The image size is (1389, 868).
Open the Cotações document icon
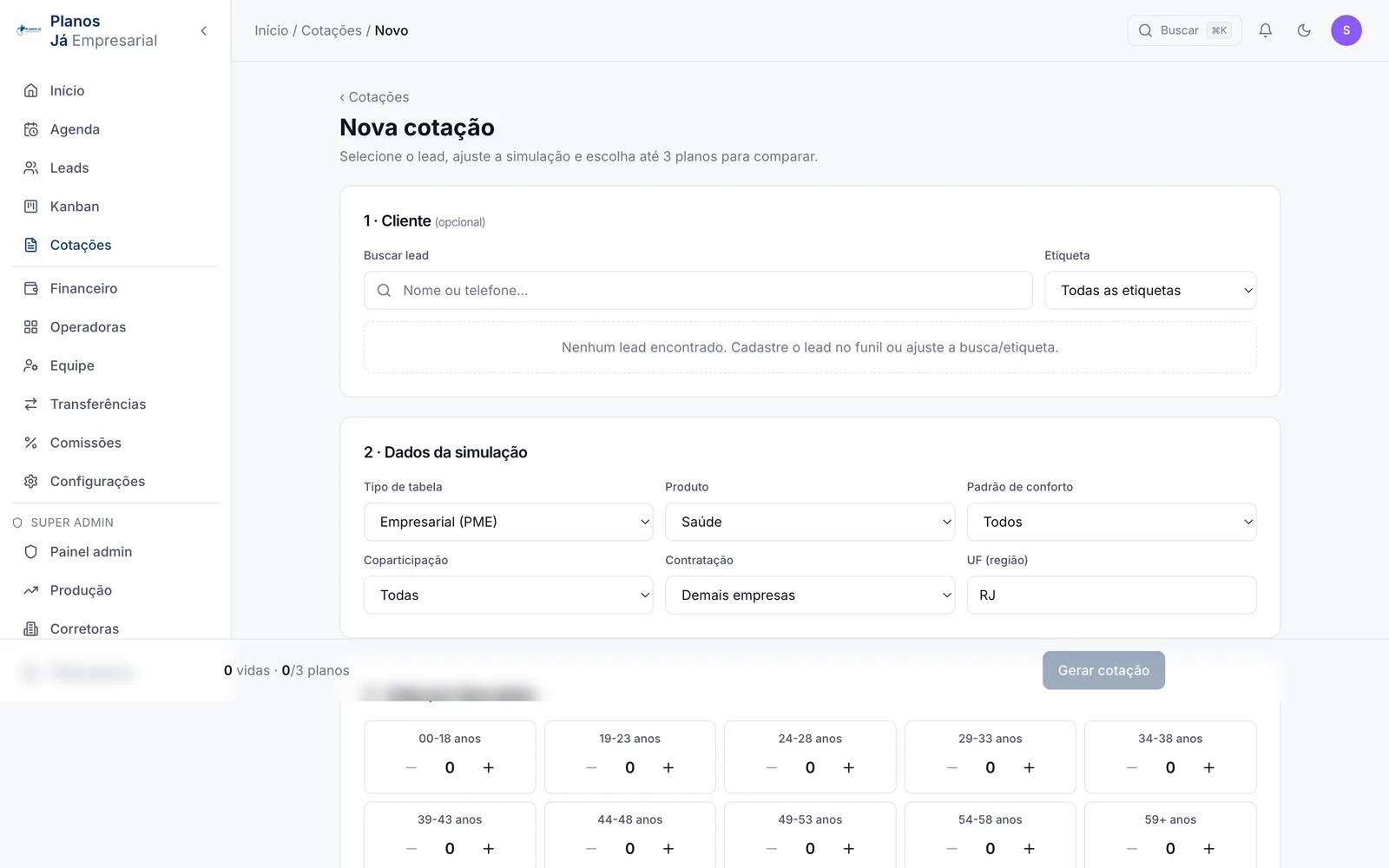[x=31, y=245]
